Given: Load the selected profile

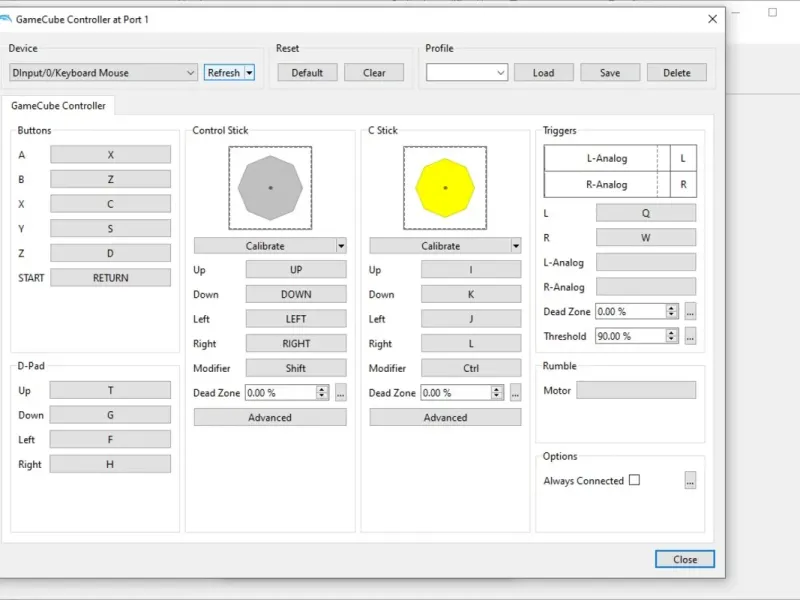Looking at the screenshot, I should 543,73.
